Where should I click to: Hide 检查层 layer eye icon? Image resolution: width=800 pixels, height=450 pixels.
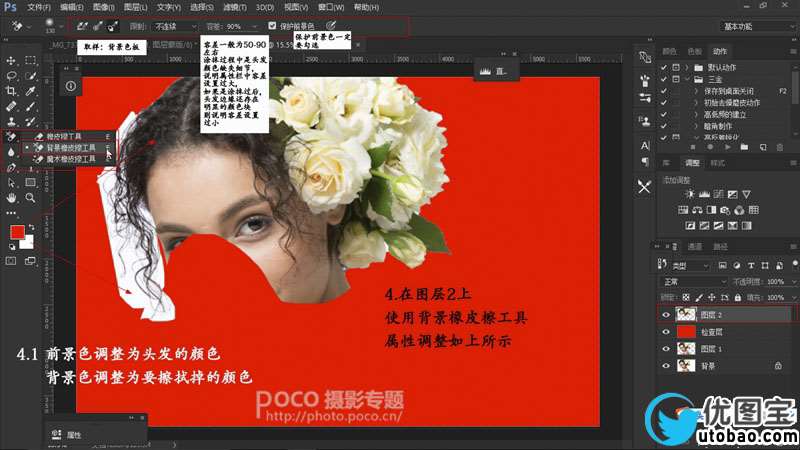point(666,332)
